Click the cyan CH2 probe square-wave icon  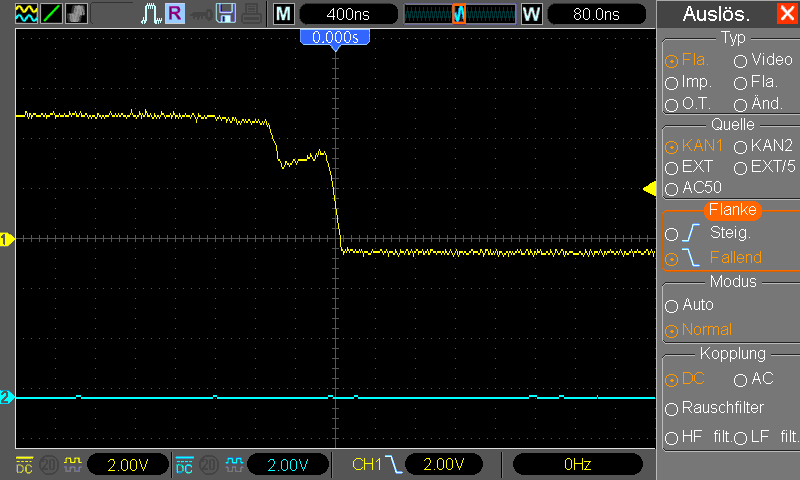[234, 464]
